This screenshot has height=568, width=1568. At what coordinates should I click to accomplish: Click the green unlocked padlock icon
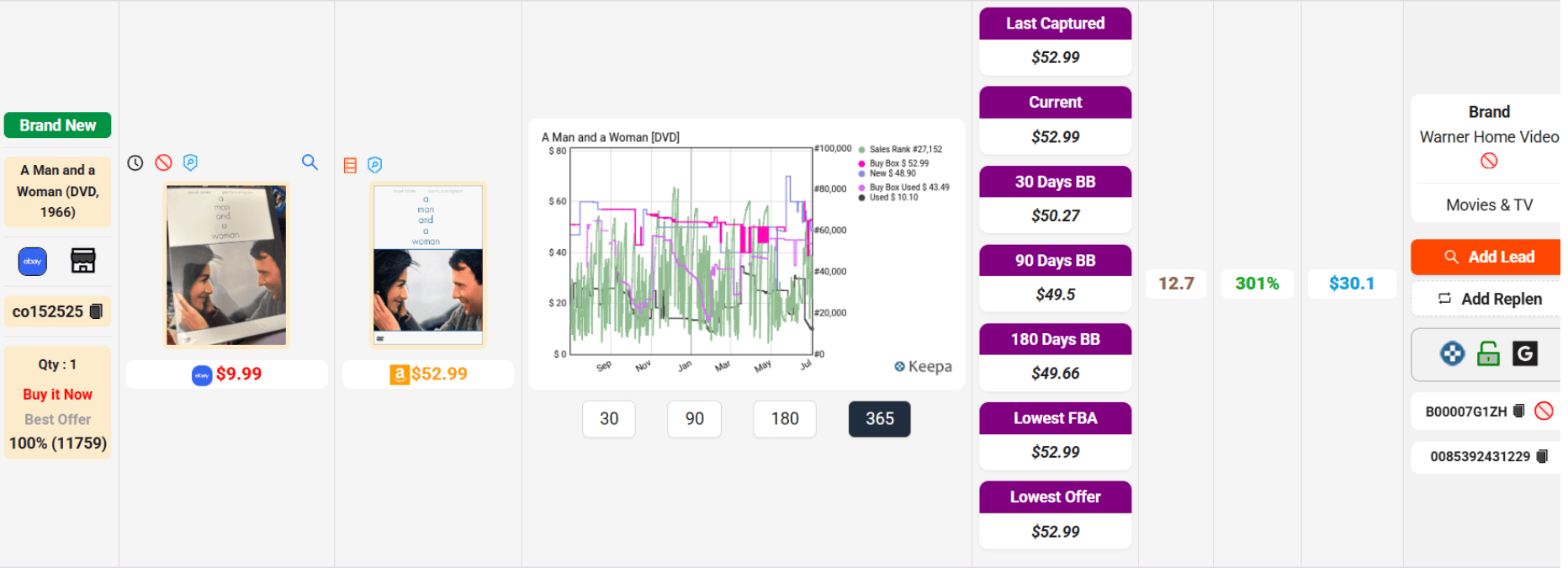coord(1489,353)
